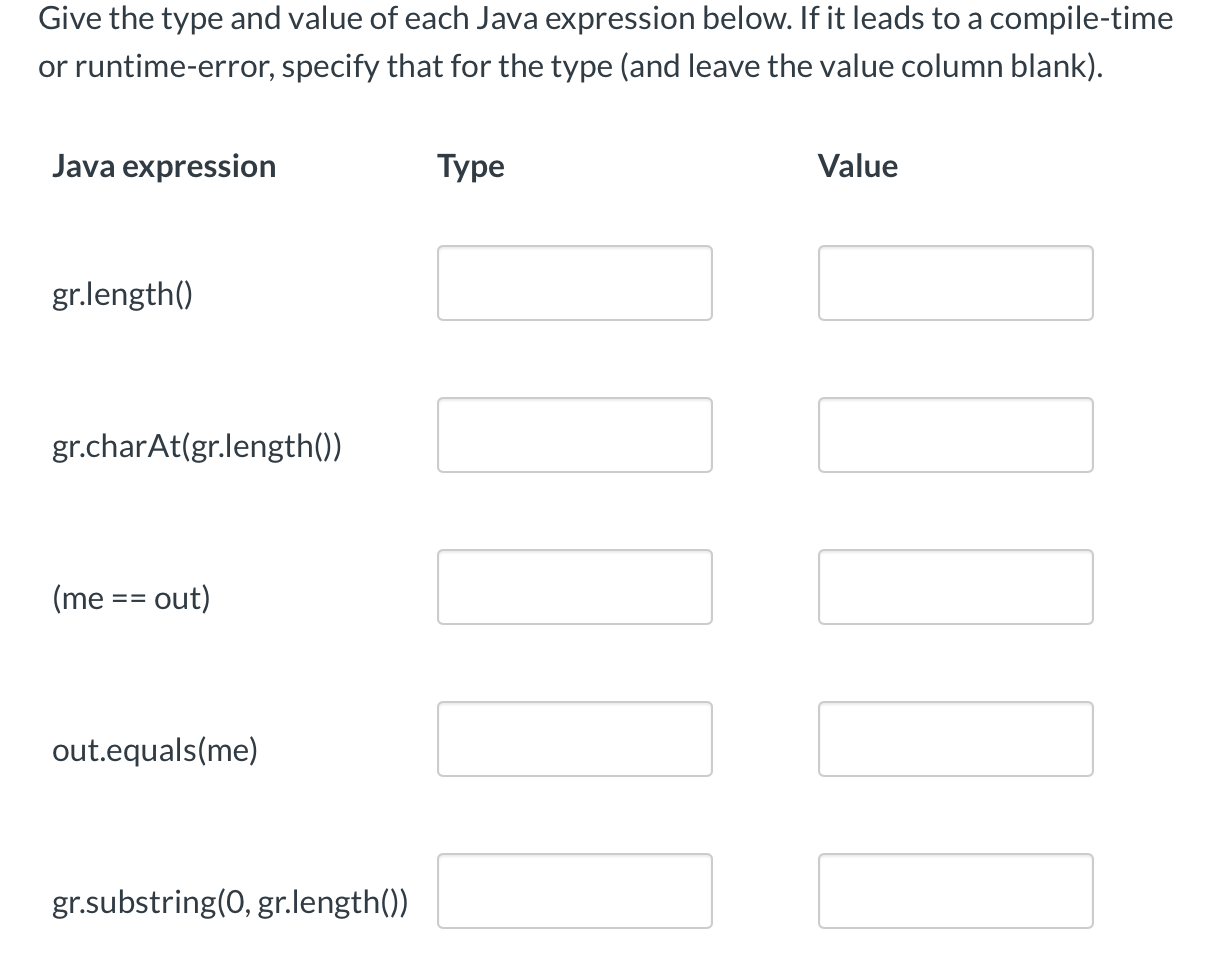Click the 'Value' column header
Screen dimensions: 1226x980
click(x=858, y=166)
